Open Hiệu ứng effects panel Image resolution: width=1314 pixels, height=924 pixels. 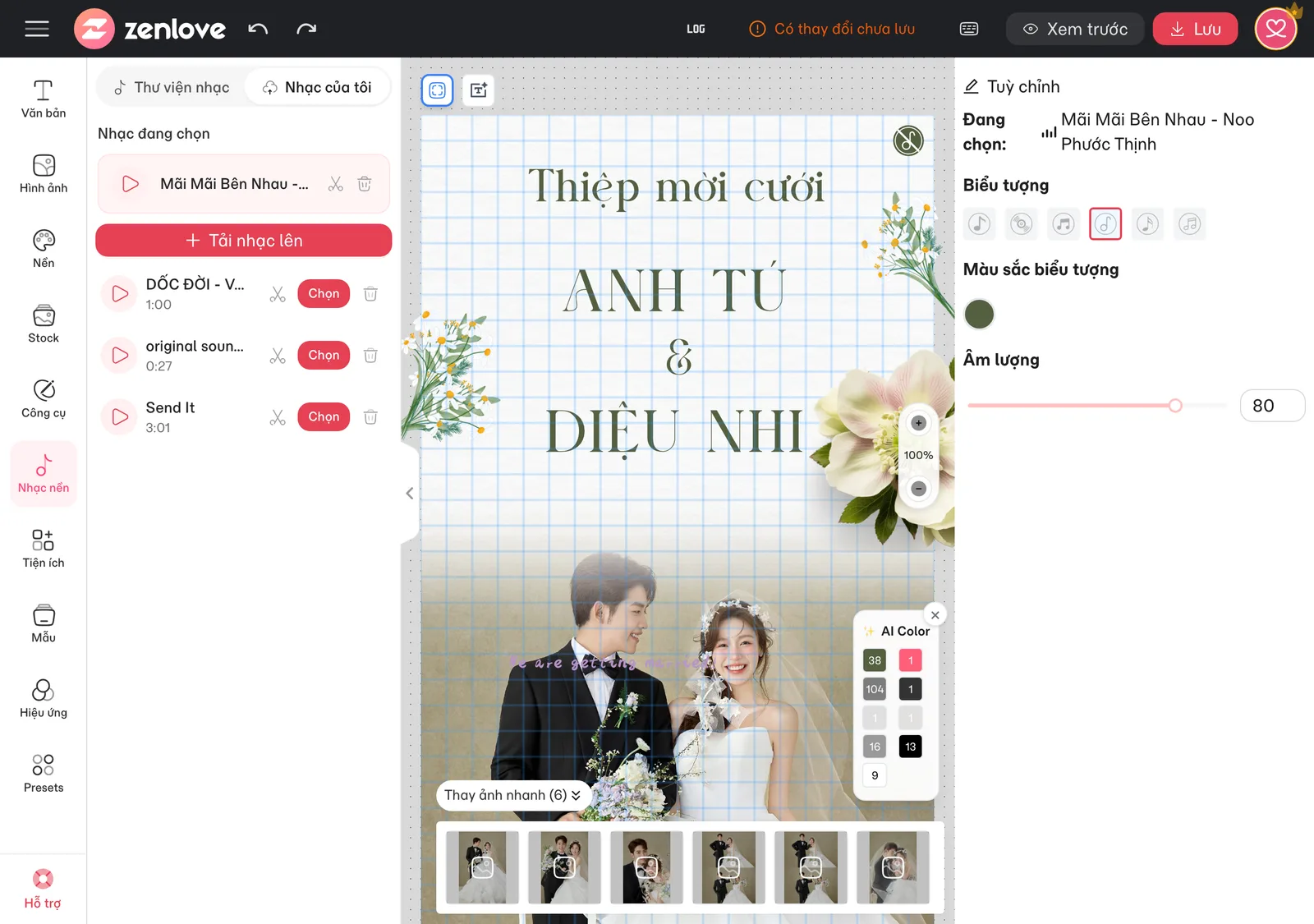point(44,699)
